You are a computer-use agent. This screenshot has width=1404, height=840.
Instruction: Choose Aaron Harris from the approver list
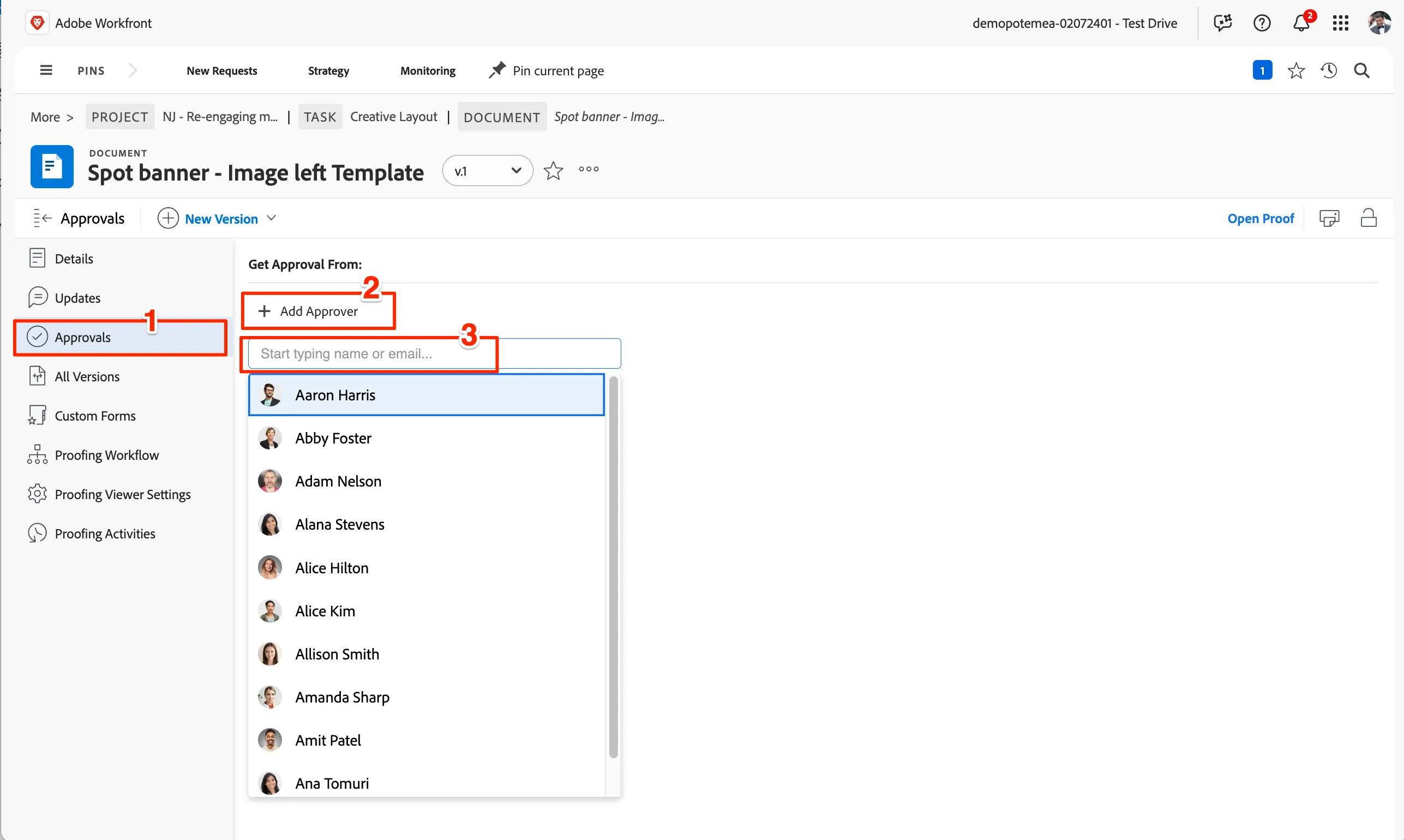[x=426, y=395]
